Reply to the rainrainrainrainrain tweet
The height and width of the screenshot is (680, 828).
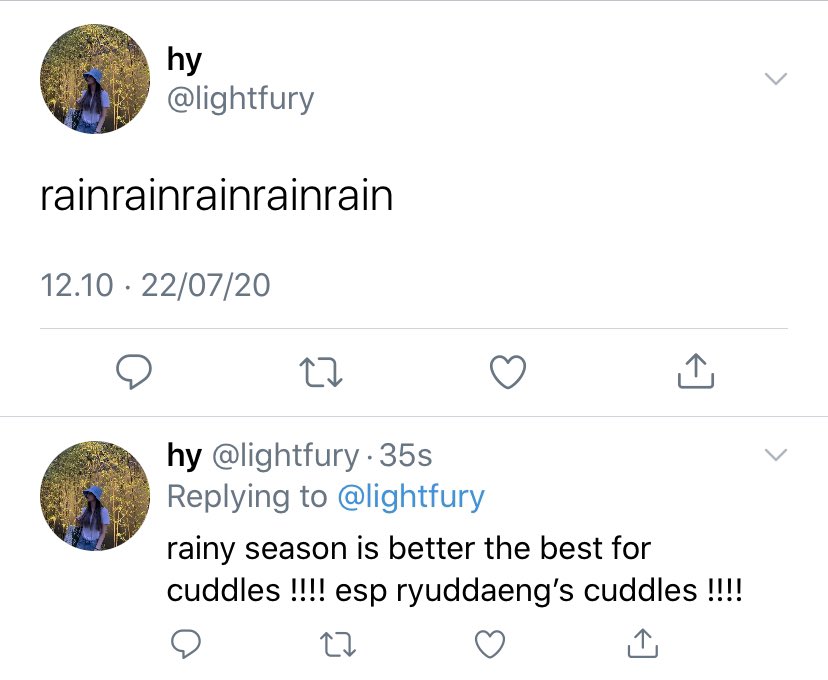point(134,372)
